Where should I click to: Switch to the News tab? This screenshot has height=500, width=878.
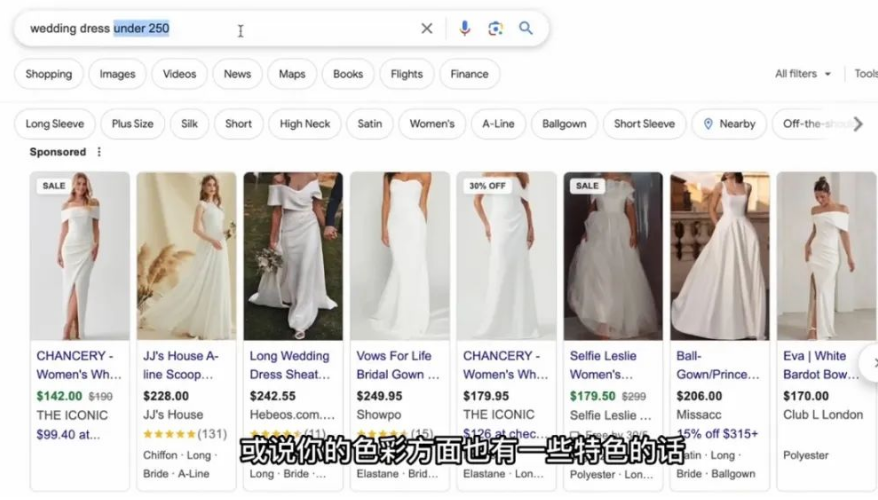(x=237, y=74)
